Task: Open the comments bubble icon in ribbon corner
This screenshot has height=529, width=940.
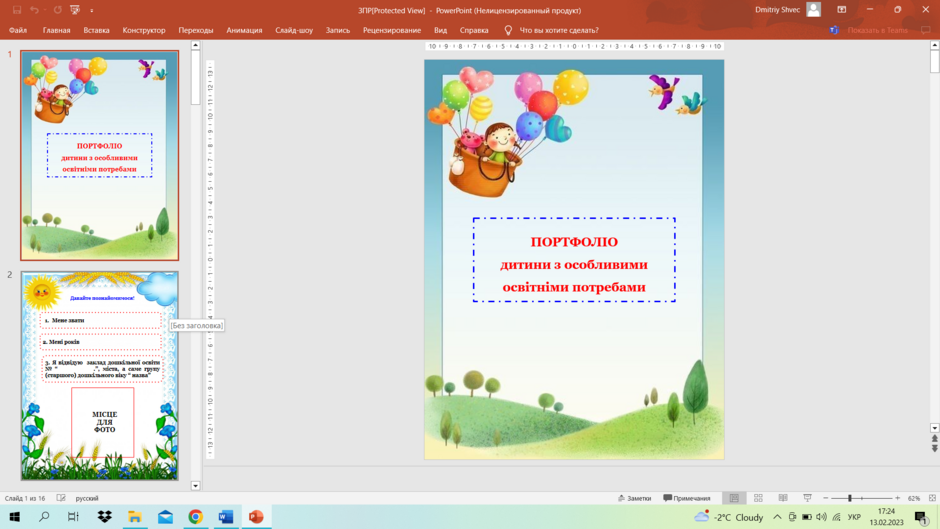Action: click(926, 30)
